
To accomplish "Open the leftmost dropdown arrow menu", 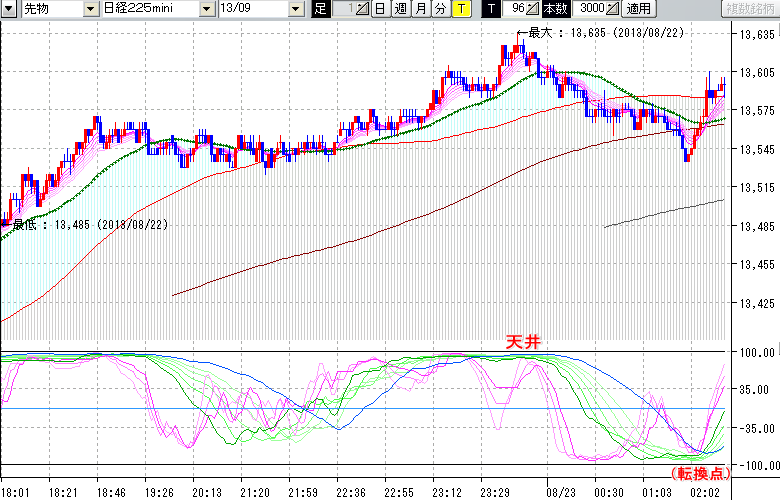I will 8,9.
